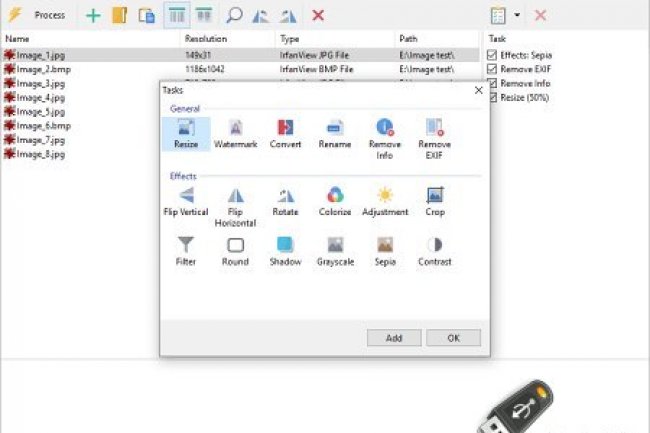Image resolution: width=650 pixels, height=433 pixels.
Task: Click OK in the Tasks dialog
Action: click(x=454, y=338)
